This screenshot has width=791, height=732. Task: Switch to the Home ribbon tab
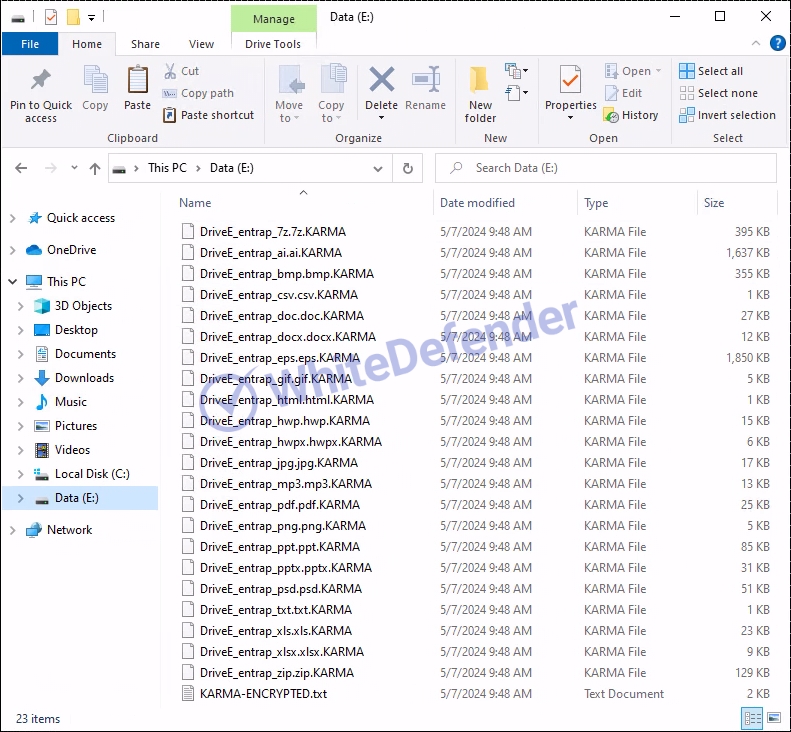pos(87,44)
